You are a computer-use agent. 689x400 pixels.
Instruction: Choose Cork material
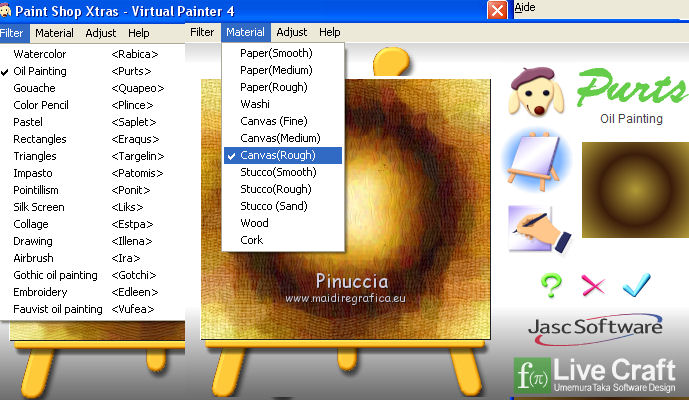point(283,240)
